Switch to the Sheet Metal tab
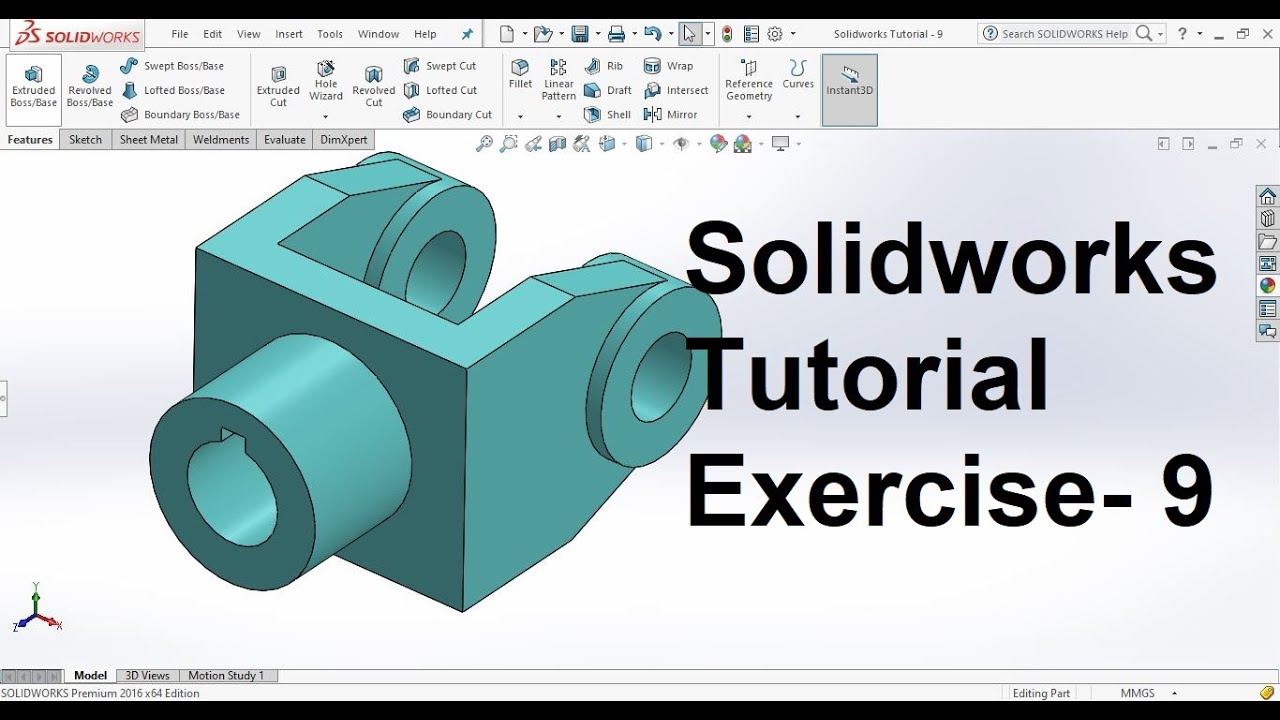Viewport: 1280px width, 720px height. [149, 140]
